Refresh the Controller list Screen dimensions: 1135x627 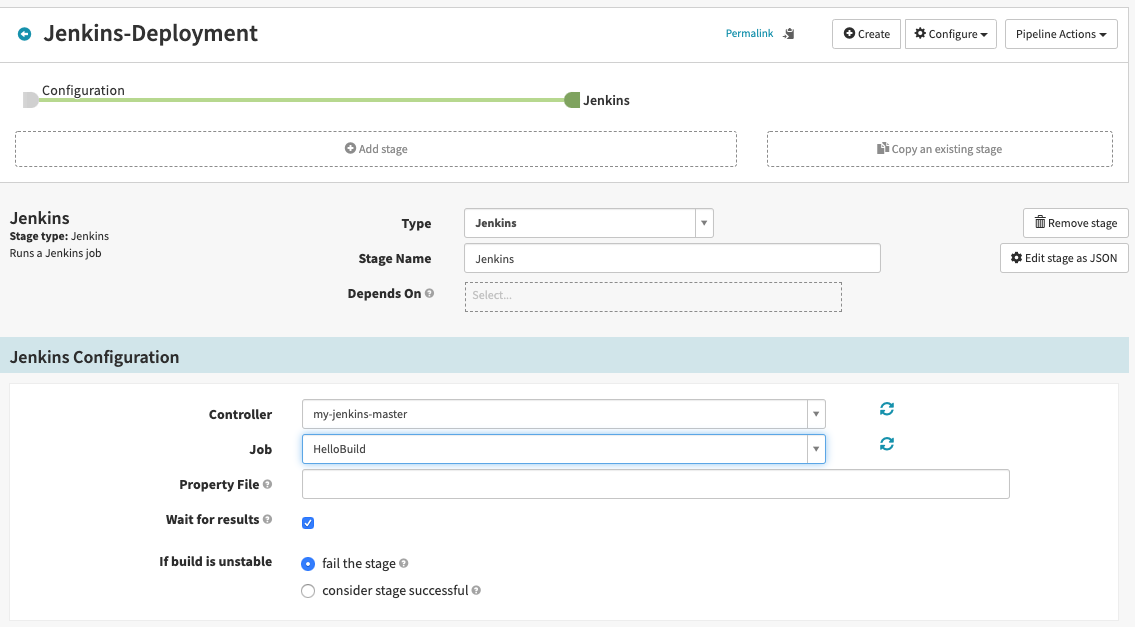[x=887, y=409]
